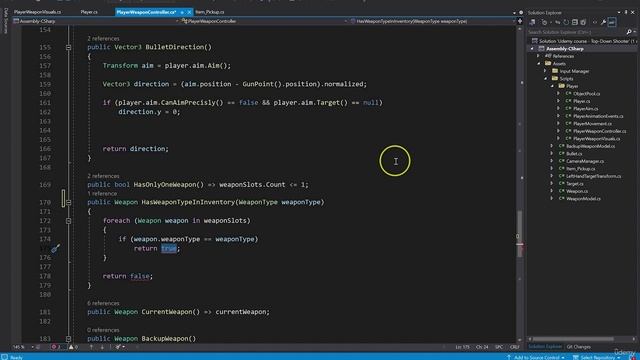Click the Ln 175 line number indicator

tap(462, 347)
